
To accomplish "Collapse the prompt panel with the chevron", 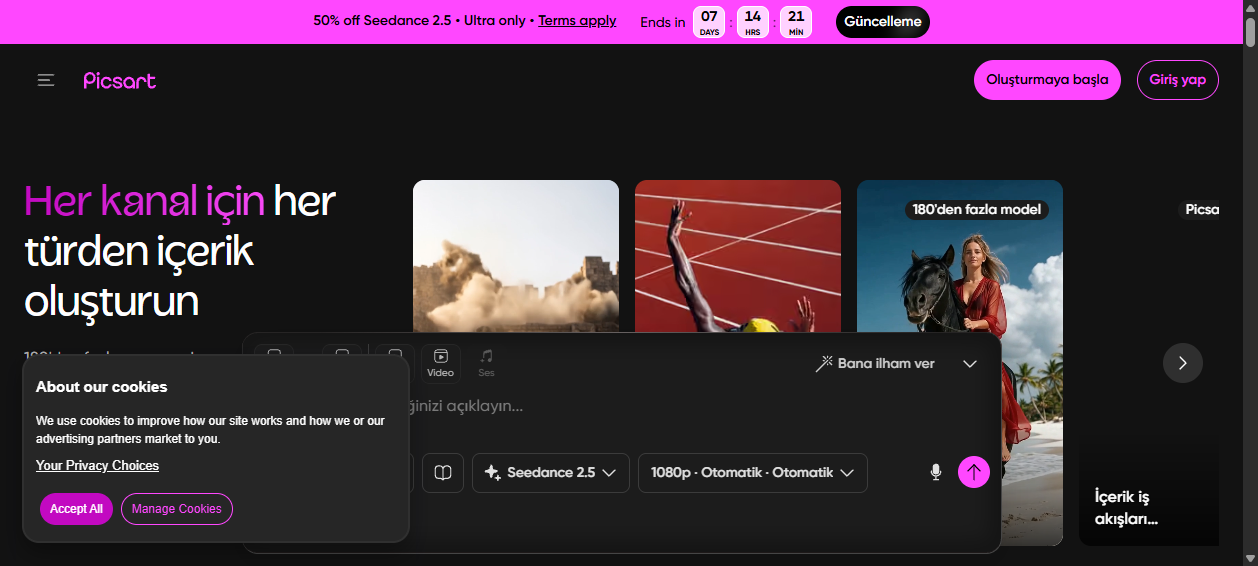I will (969, 364).
